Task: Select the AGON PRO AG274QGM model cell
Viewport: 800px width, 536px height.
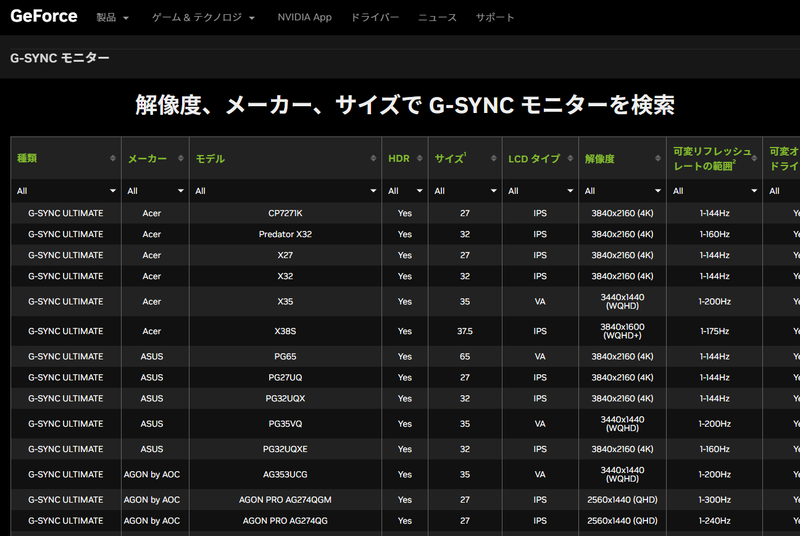Action: pyautogui.click(x=285, y=500)
